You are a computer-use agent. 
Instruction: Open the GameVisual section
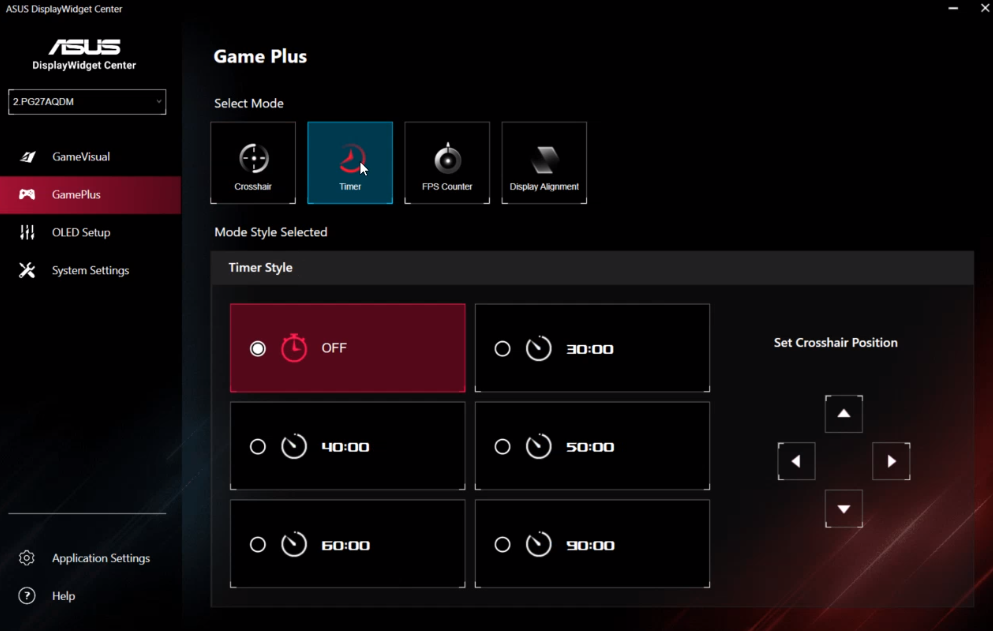click(90, 156)
